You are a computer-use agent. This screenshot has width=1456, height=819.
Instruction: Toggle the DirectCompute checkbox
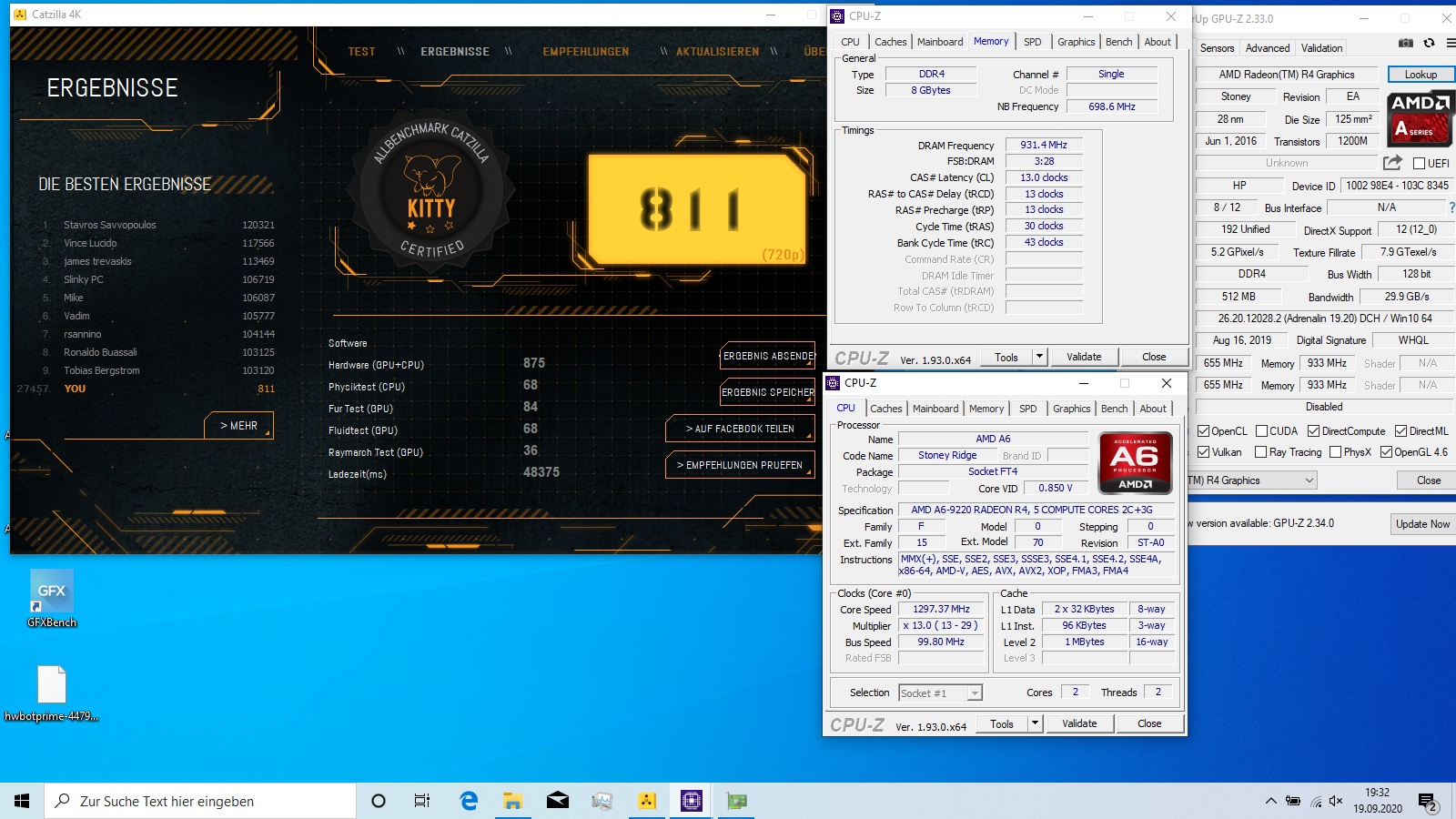[1313, 431]
